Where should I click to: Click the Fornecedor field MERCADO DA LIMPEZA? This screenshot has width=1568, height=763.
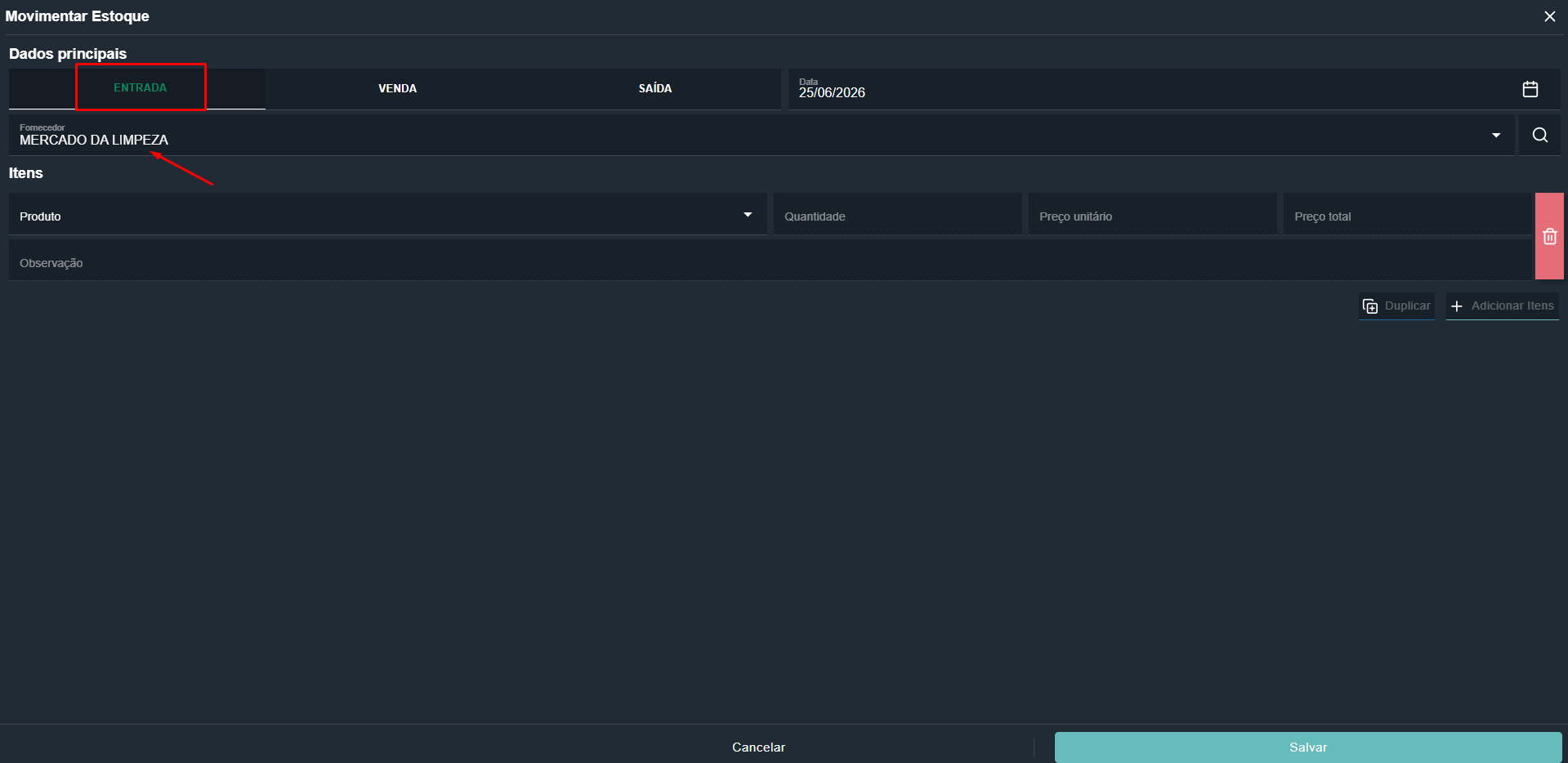click(762, 136)
